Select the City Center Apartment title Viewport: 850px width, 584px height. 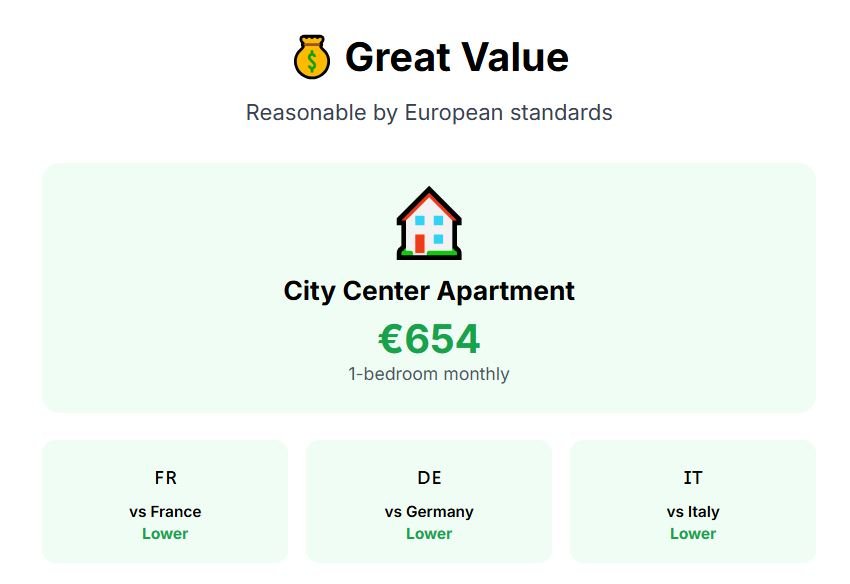(429, 291)
